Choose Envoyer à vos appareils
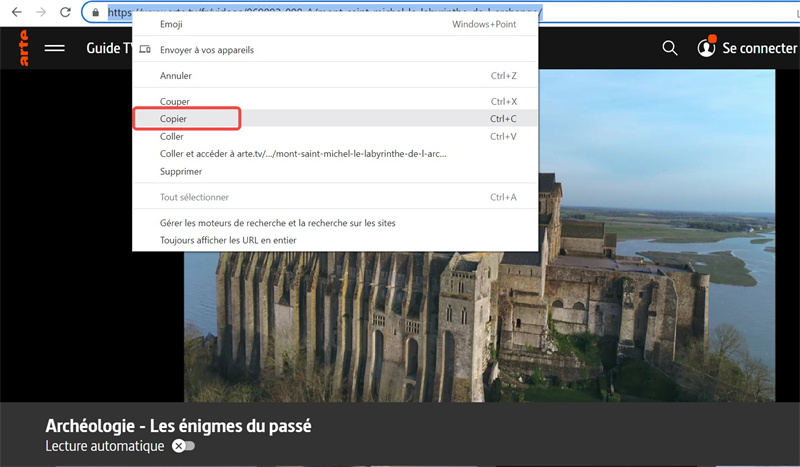 click(335, 50)
